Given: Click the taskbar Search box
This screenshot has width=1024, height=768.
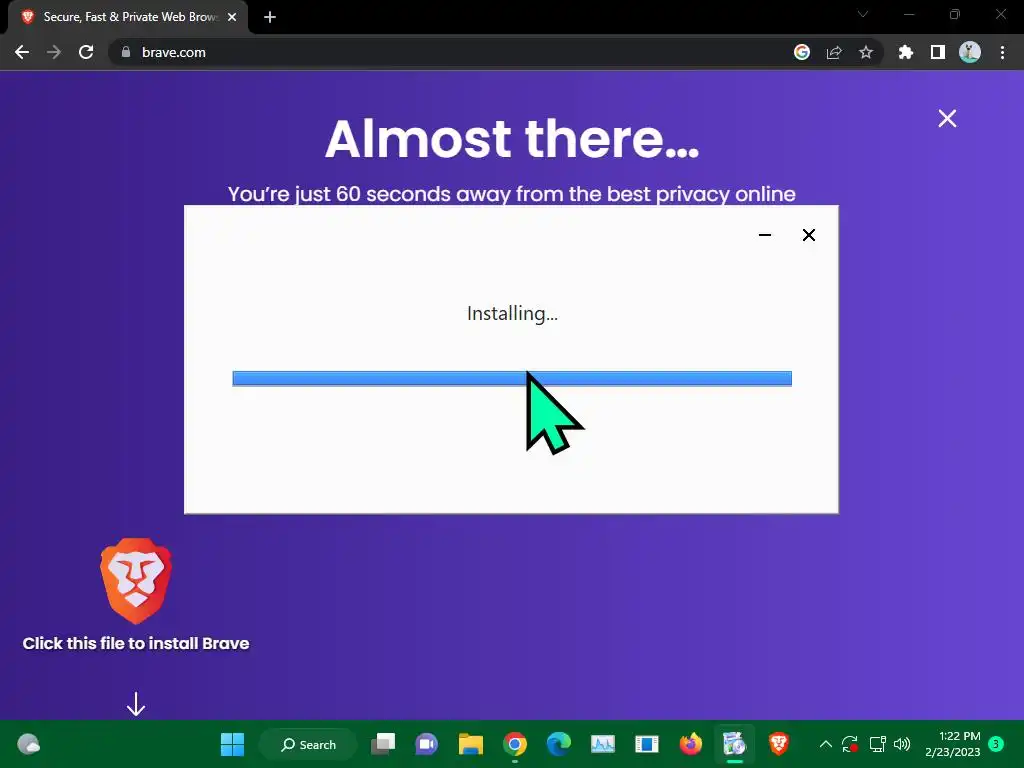Looking at the screenshot, I should 308,744.
